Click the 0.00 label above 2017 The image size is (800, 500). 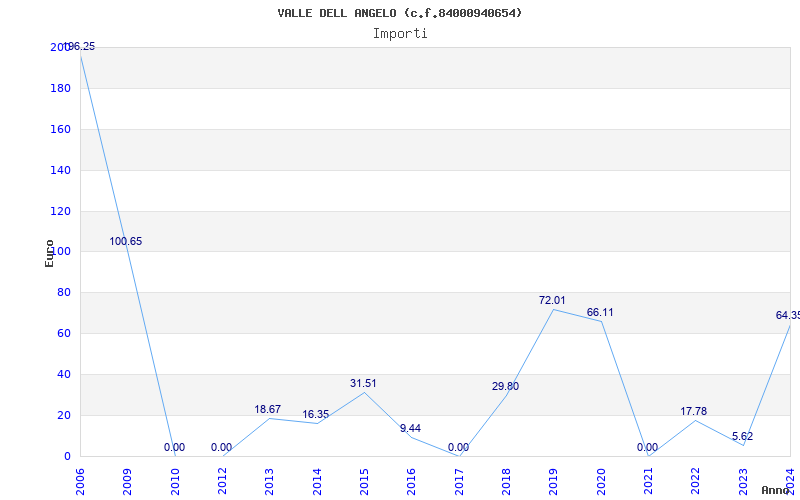click(458, 447)
